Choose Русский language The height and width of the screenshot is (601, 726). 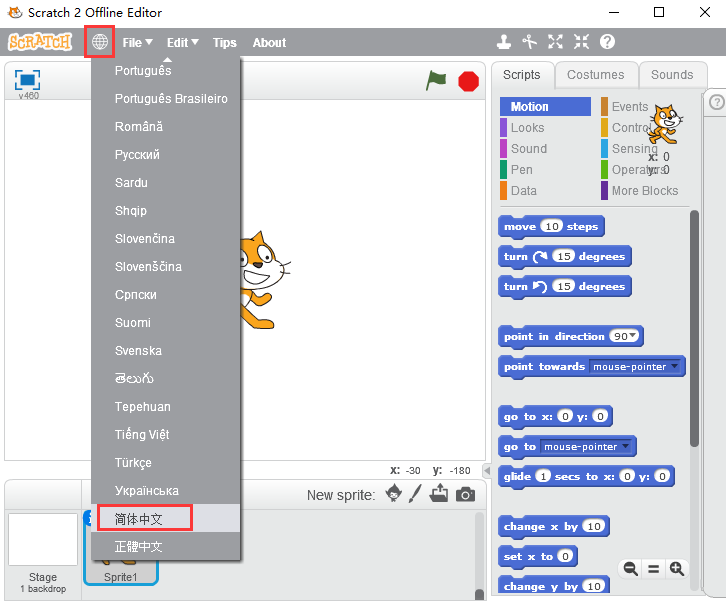(x=165, y=155)
